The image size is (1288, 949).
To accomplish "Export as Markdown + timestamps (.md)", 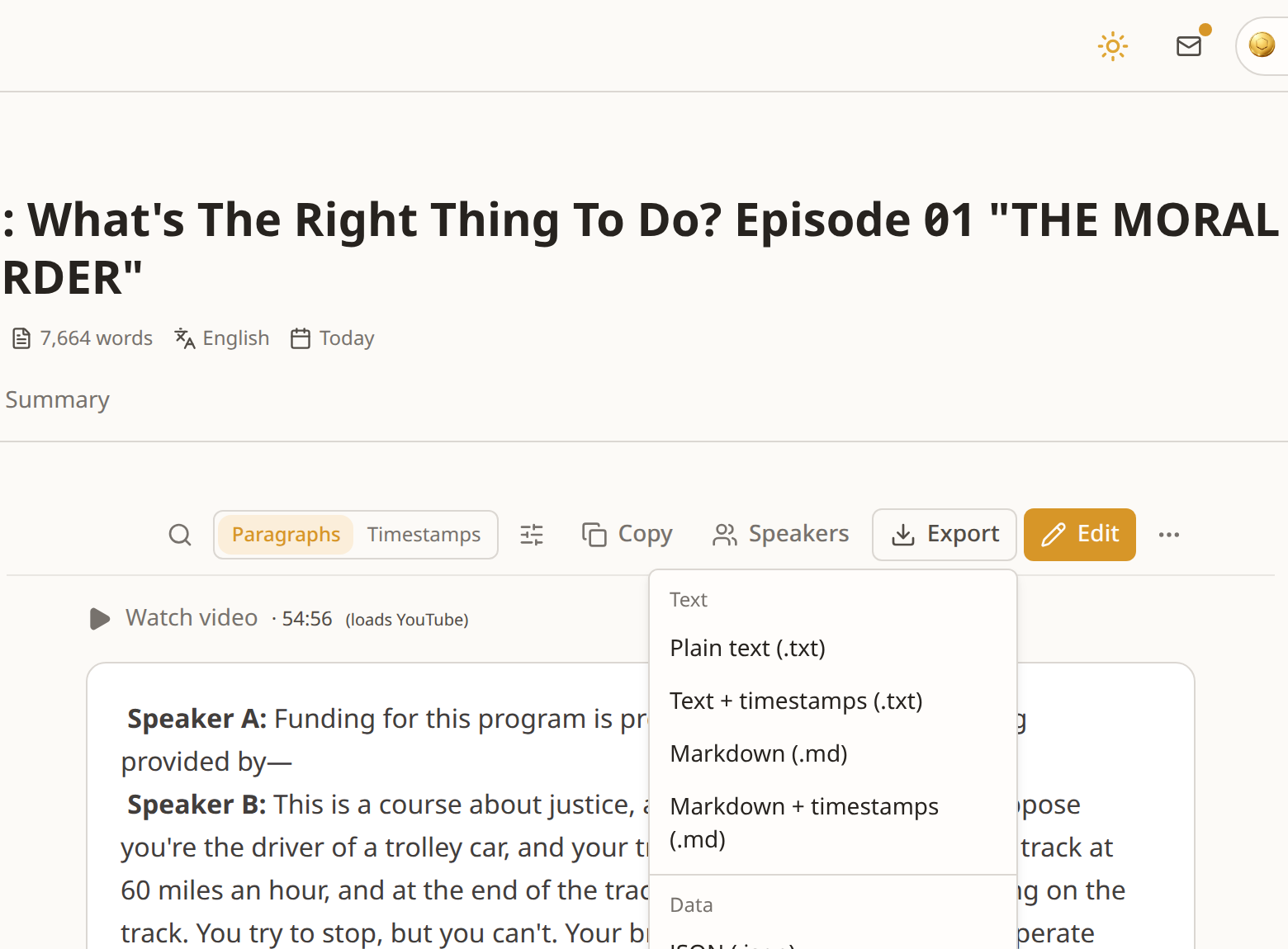I will coord(832,823).
